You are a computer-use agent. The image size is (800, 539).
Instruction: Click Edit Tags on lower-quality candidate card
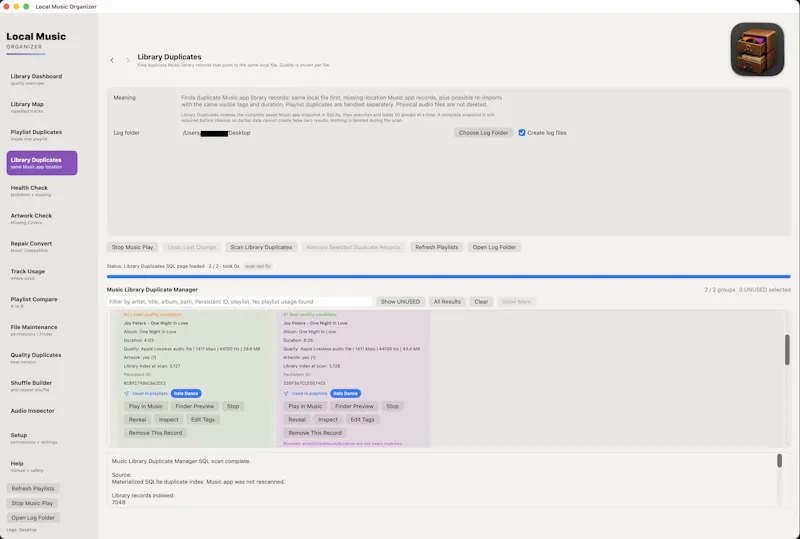203,420
